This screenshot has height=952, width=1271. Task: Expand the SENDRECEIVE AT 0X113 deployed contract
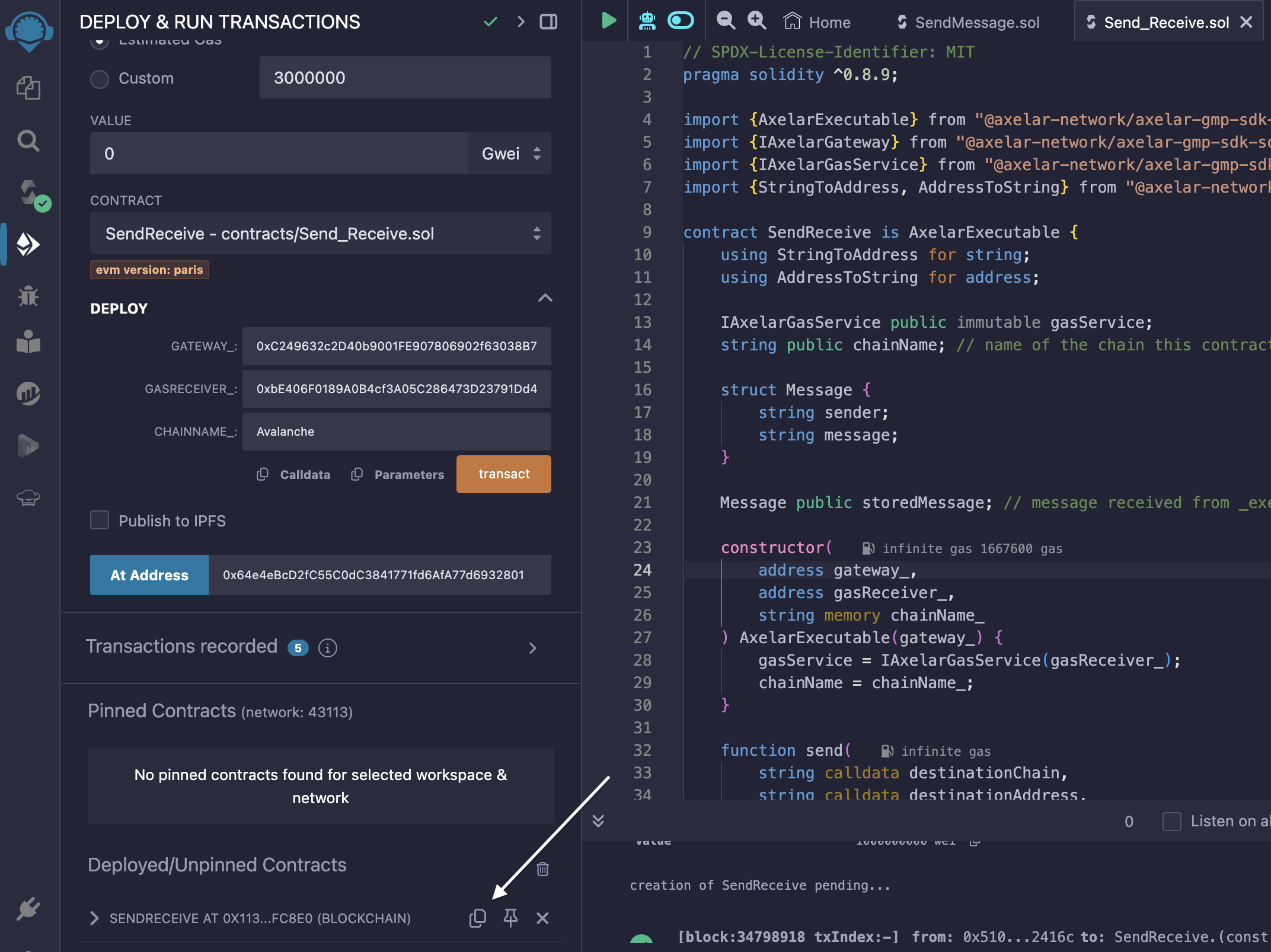(94, 918)
